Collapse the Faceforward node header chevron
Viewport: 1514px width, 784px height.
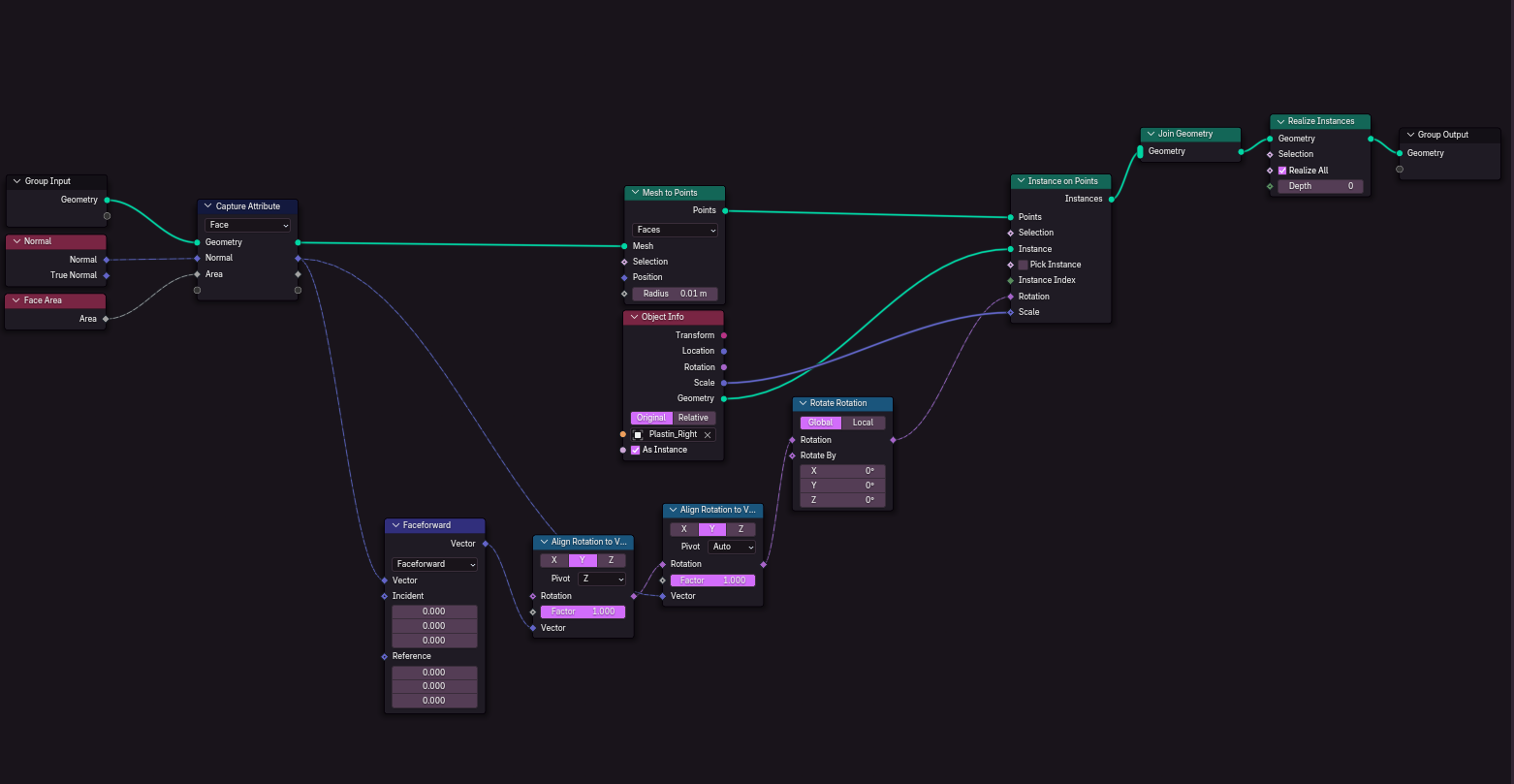(395, 525)
